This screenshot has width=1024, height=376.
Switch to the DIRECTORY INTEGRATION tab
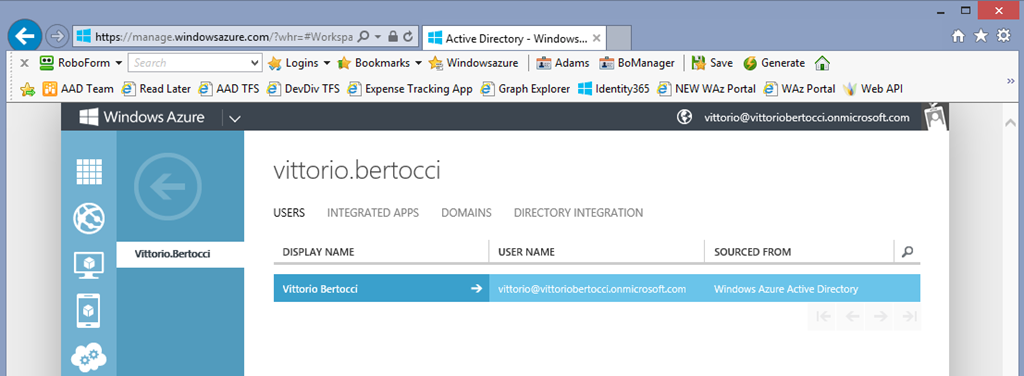(x=579, y=213)
